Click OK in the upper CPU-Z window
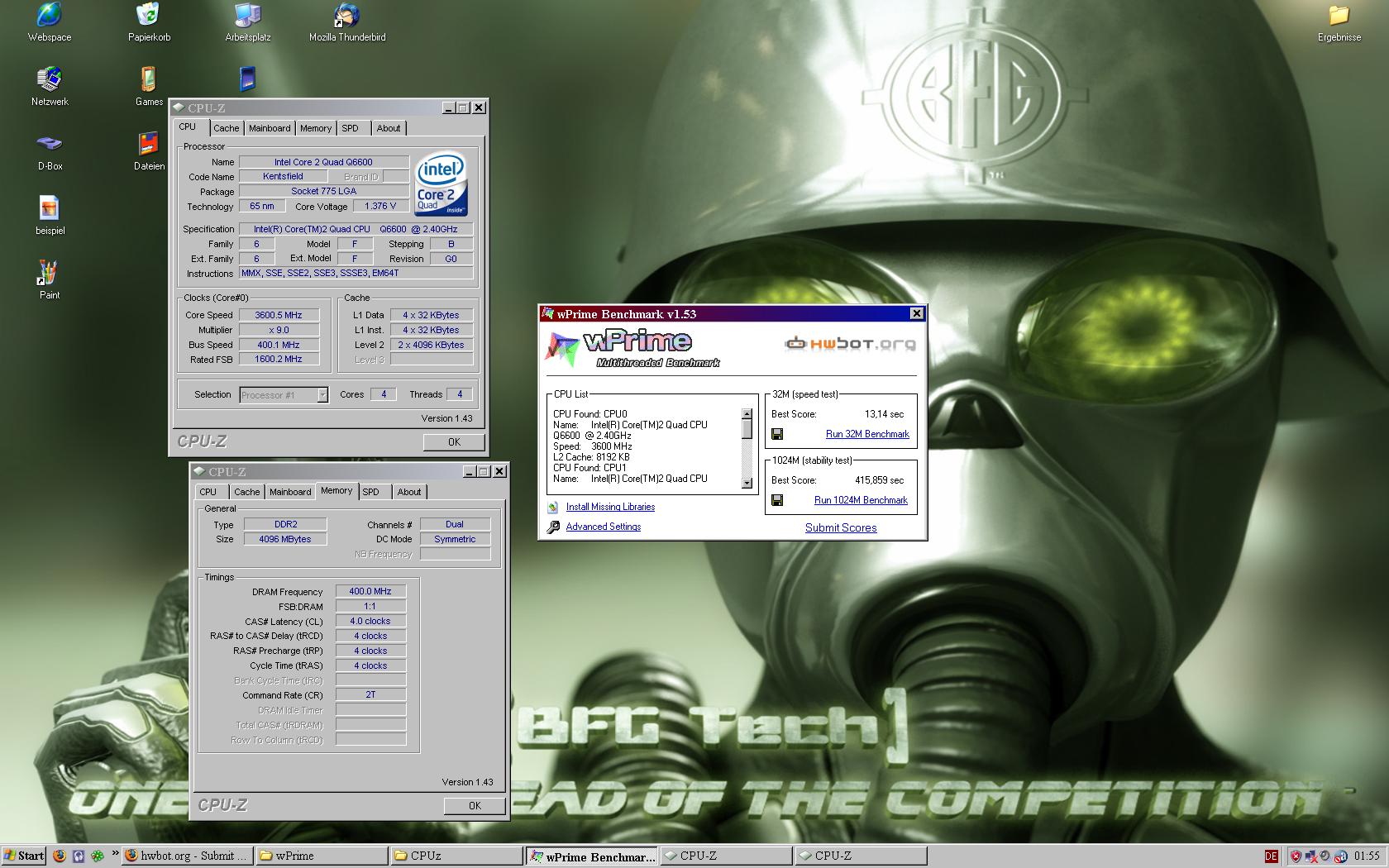 click(454, 442)
